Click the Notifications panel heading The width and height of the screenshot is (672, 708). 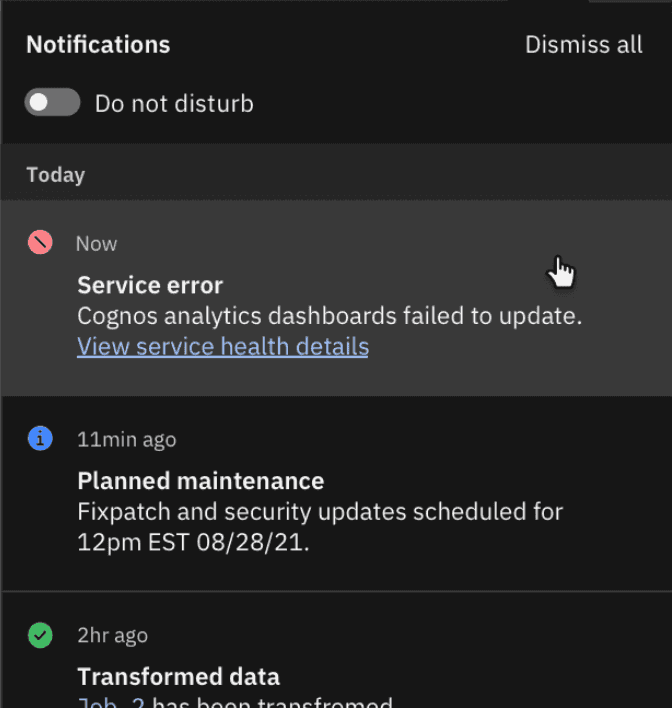pyautogui.click(x=98, y=45)
